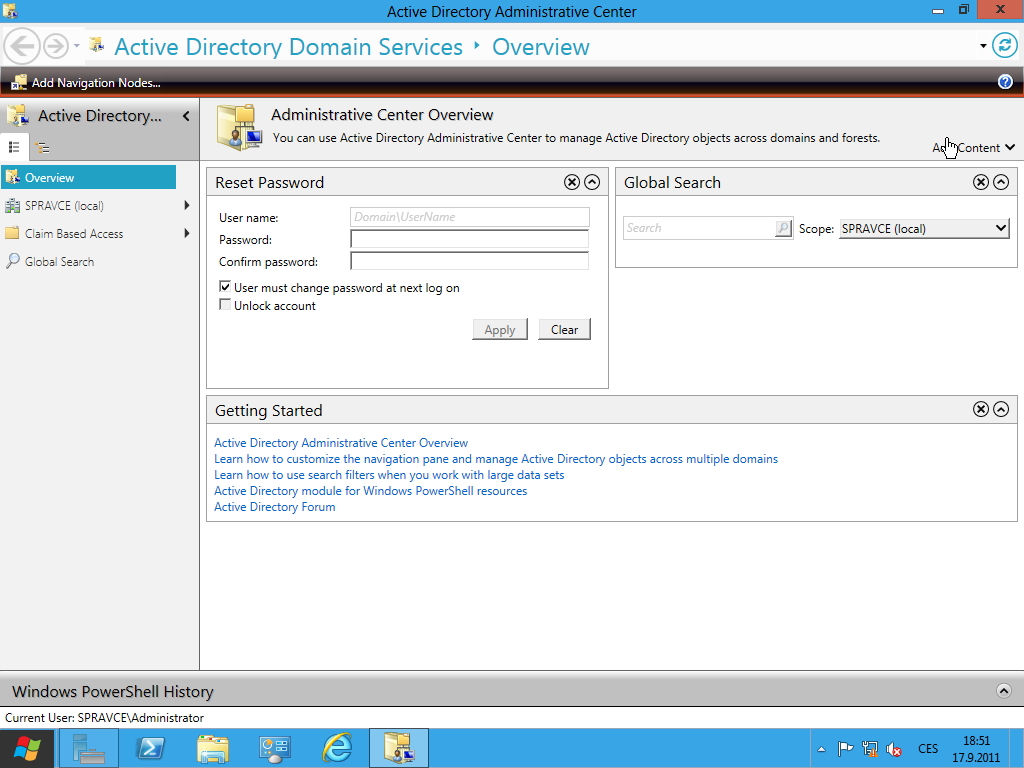
Task: Select the list view navigation icon
Action: 15,147
